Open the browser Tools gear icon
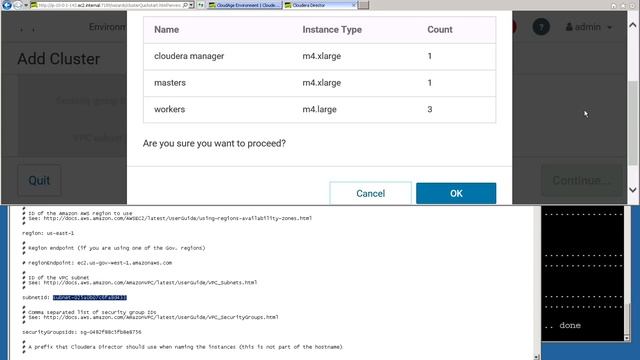The image size is (640, 360). (x=633, y=6)
